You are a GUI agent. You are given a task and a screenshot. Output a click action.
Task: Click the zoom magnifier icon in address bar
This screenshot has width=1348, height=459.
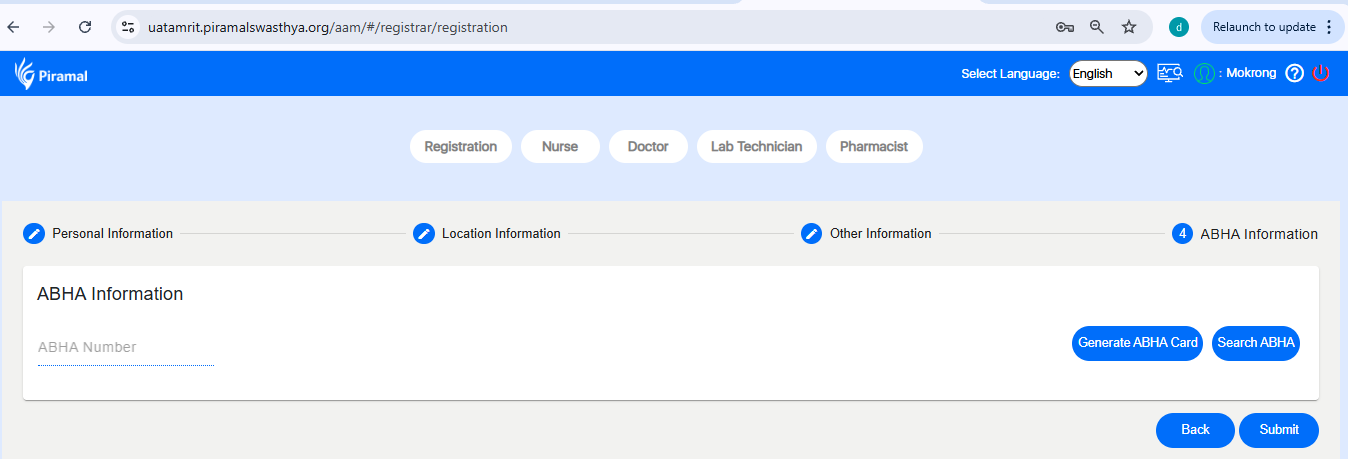1097,27
